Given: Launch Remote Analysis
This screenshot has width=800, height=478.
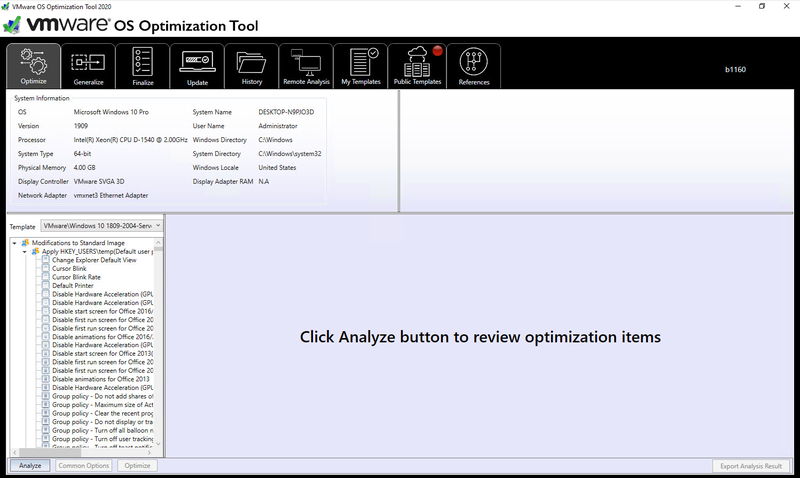Looking at the screenshot, I should point(306,66).
